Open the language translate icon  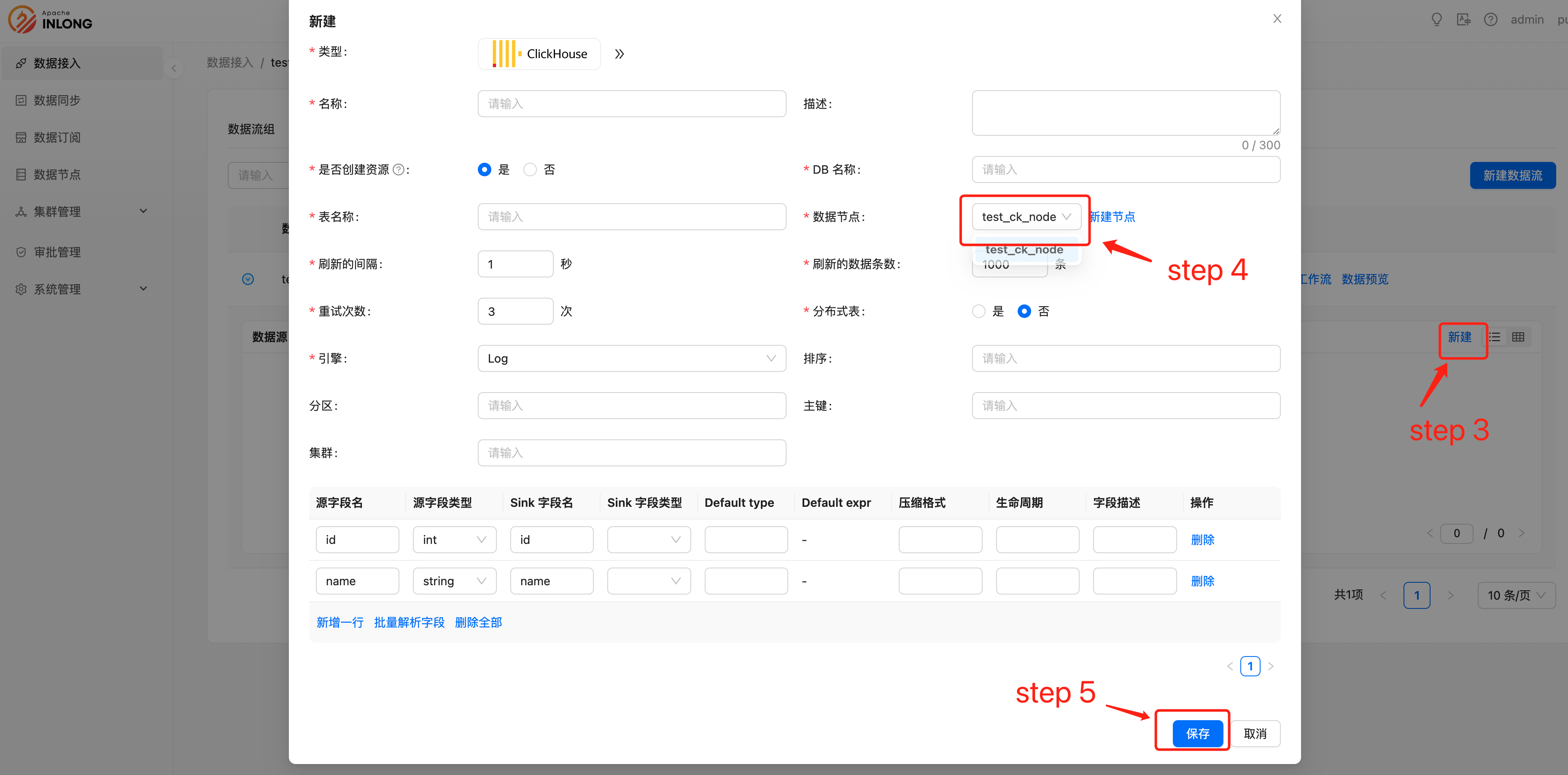point(1463,19)
